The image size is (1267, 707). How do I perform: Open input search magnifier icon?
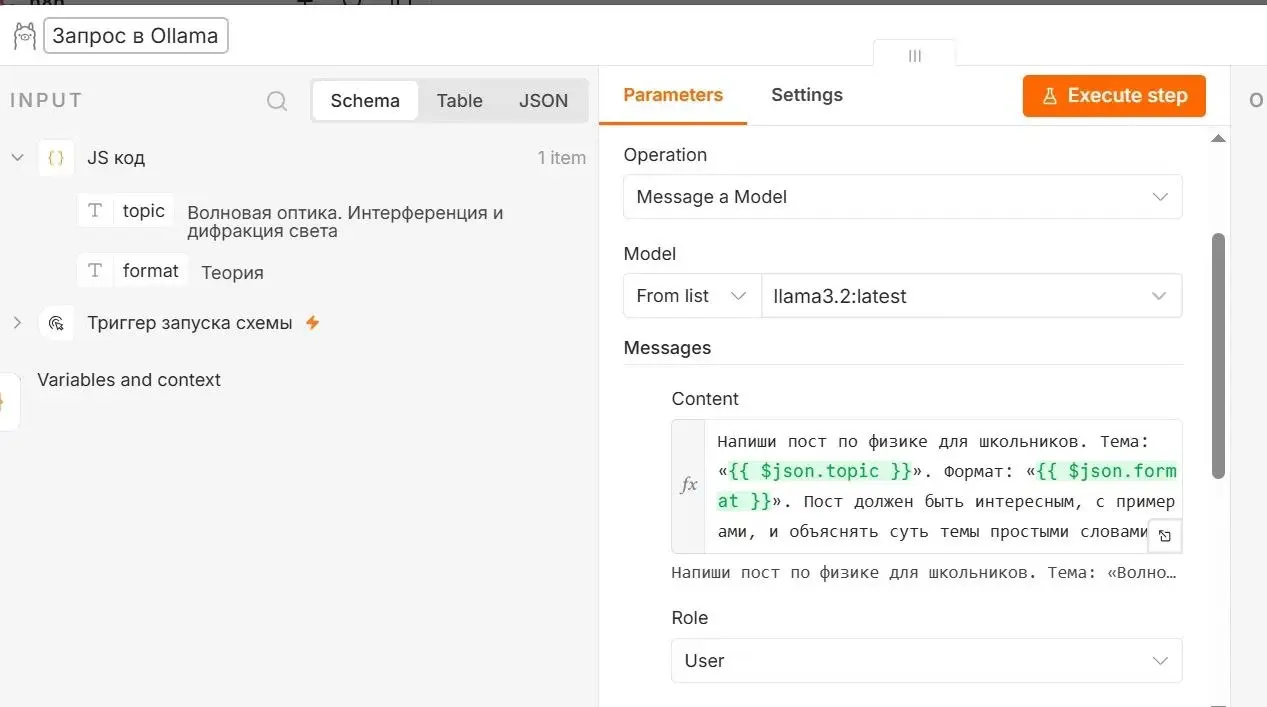[x=277, y=101]
